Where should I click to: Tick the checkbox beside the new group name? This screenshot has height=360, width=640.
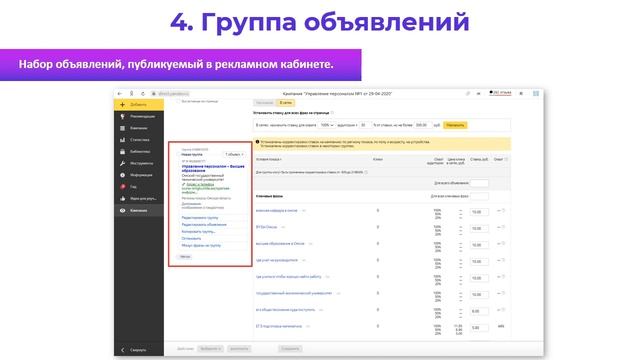pos(178,155)
